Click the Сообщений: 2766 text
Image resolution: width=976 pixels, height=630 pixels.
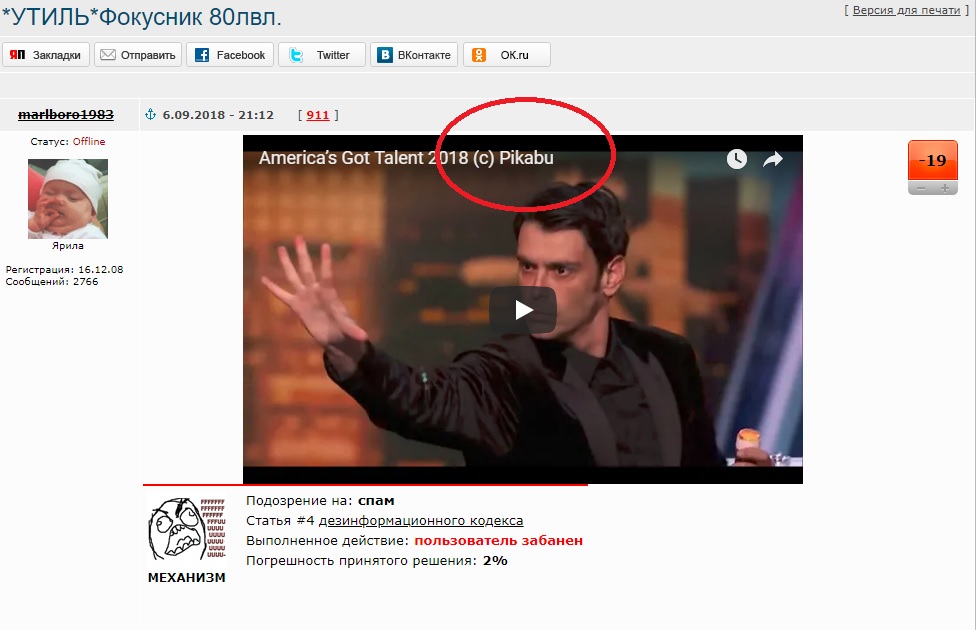tap(52, 281)
